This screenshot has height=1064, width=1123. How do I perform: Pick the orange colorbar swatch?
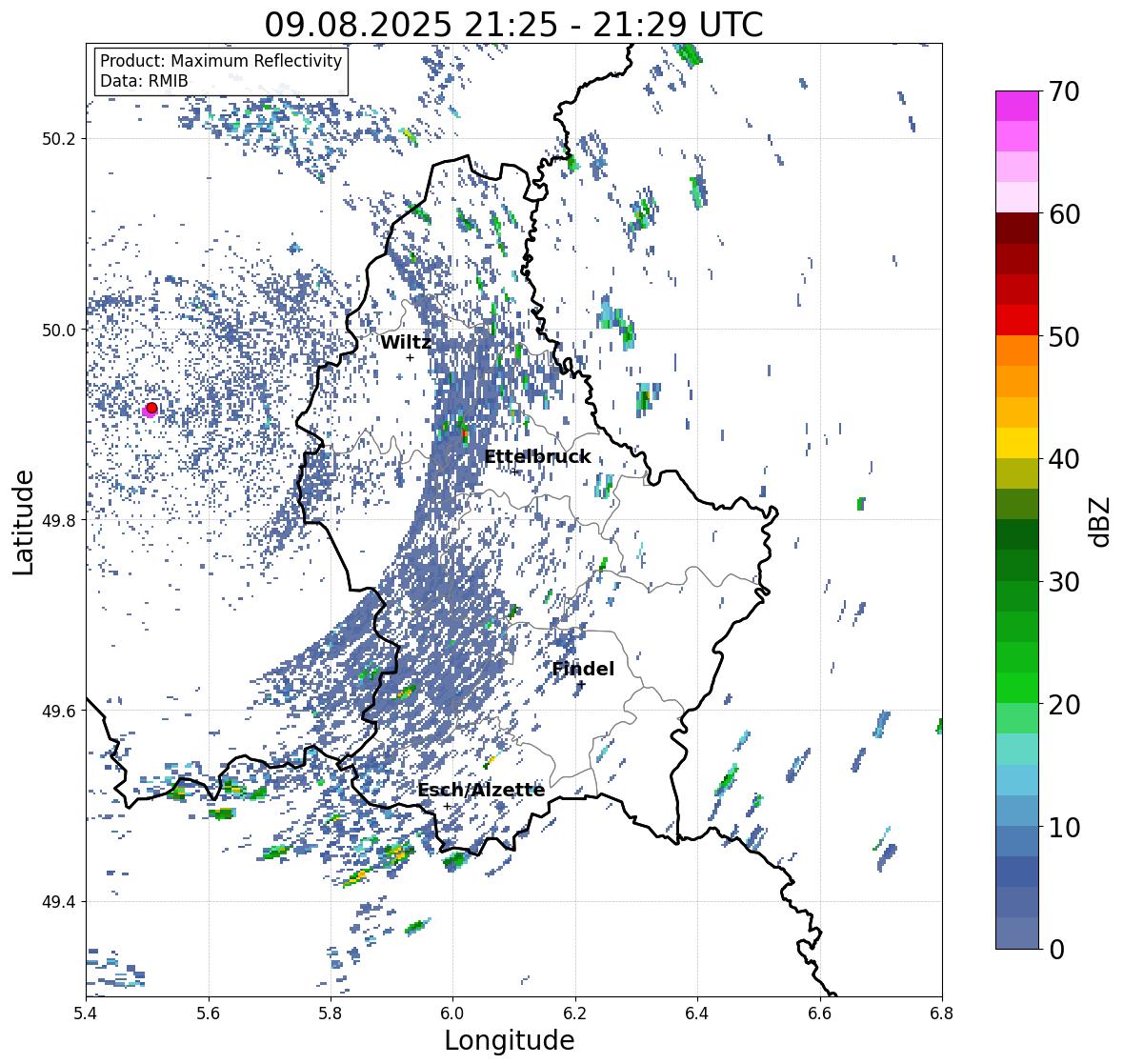click(1017, 351)
